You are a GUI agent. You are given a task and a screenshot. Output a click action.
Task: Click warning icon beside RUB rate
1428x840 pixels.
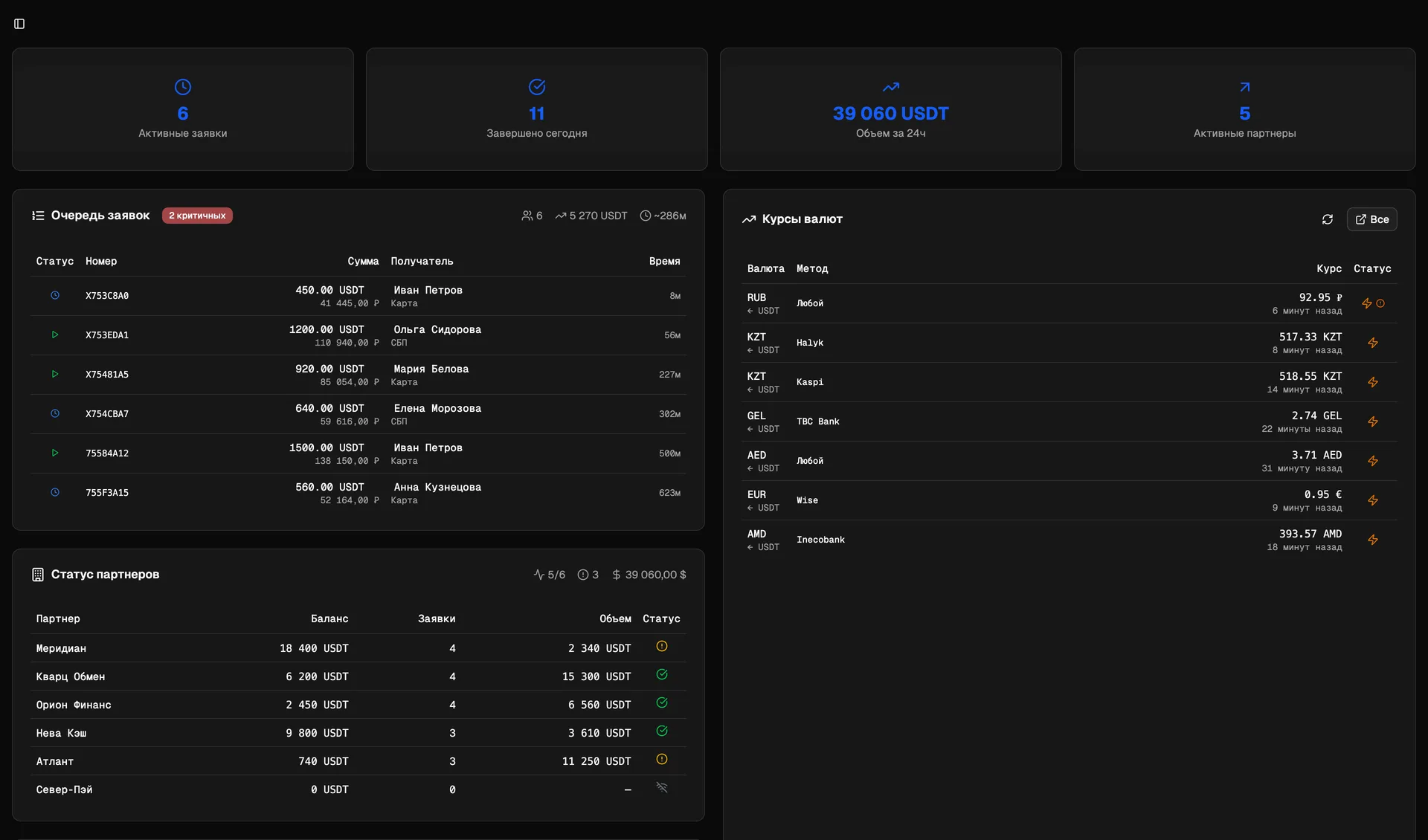pyautogui.click(x=1380, y=303)
